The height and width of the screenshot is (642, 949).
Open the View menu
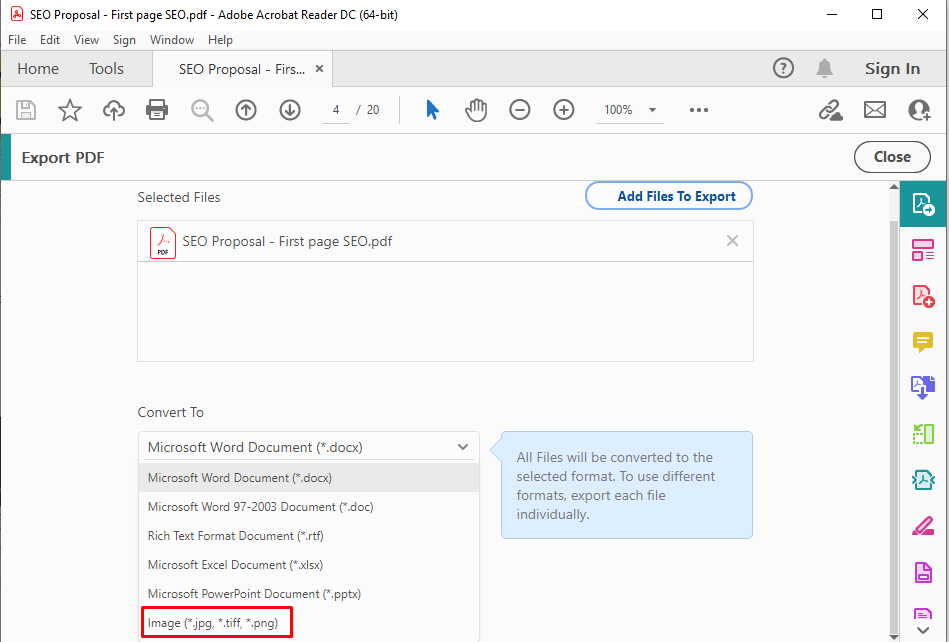click(87, 40)
